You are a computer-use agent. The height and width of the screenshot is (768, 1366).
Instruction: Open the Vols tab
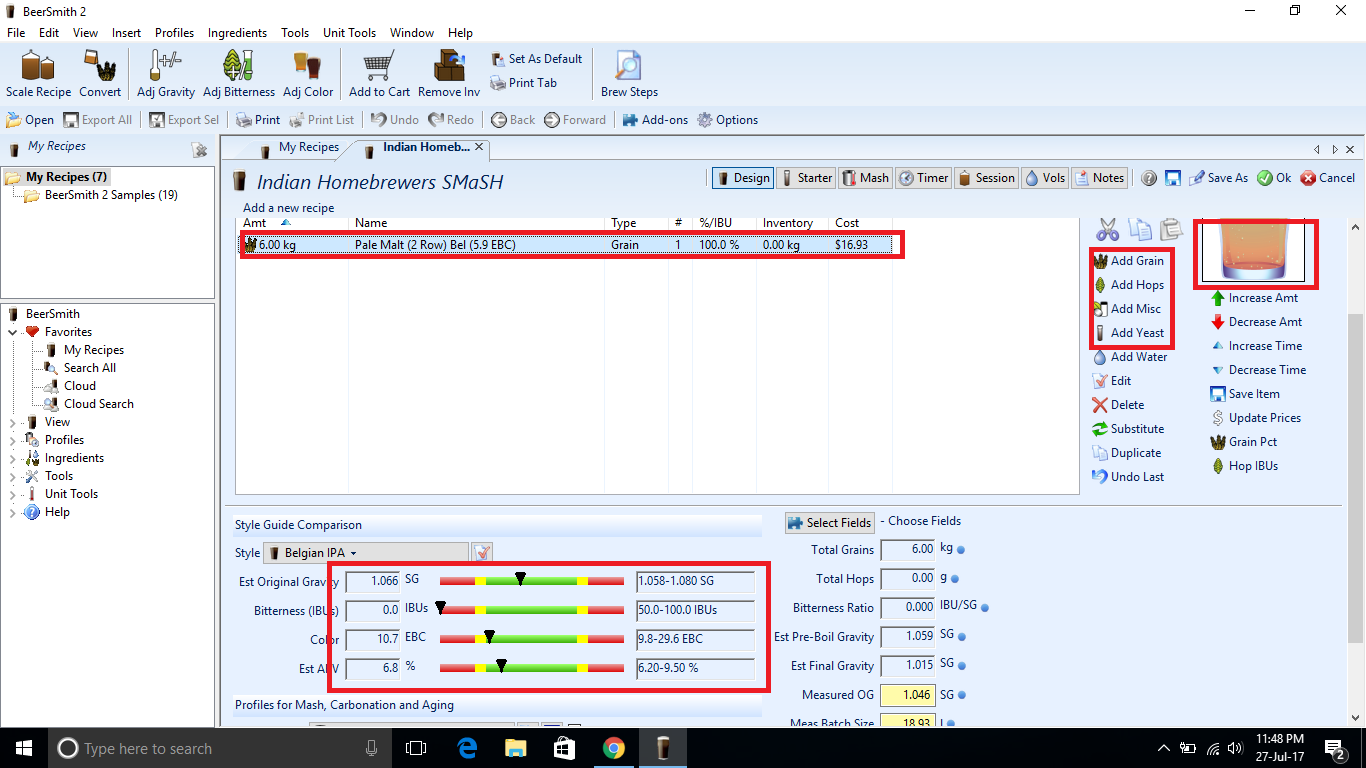(1045, 178)
